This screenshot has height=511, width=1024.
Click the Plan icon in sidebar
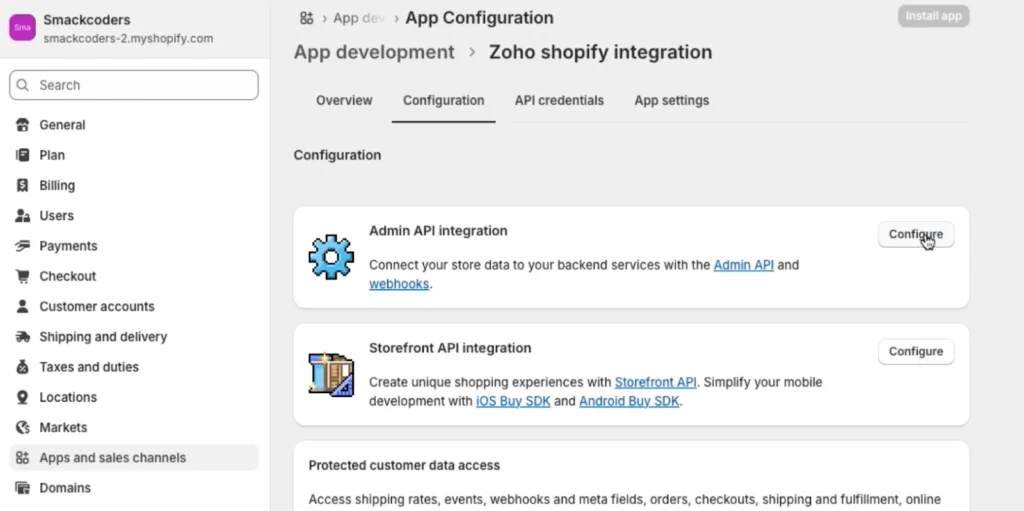click(x=23, y=155)
